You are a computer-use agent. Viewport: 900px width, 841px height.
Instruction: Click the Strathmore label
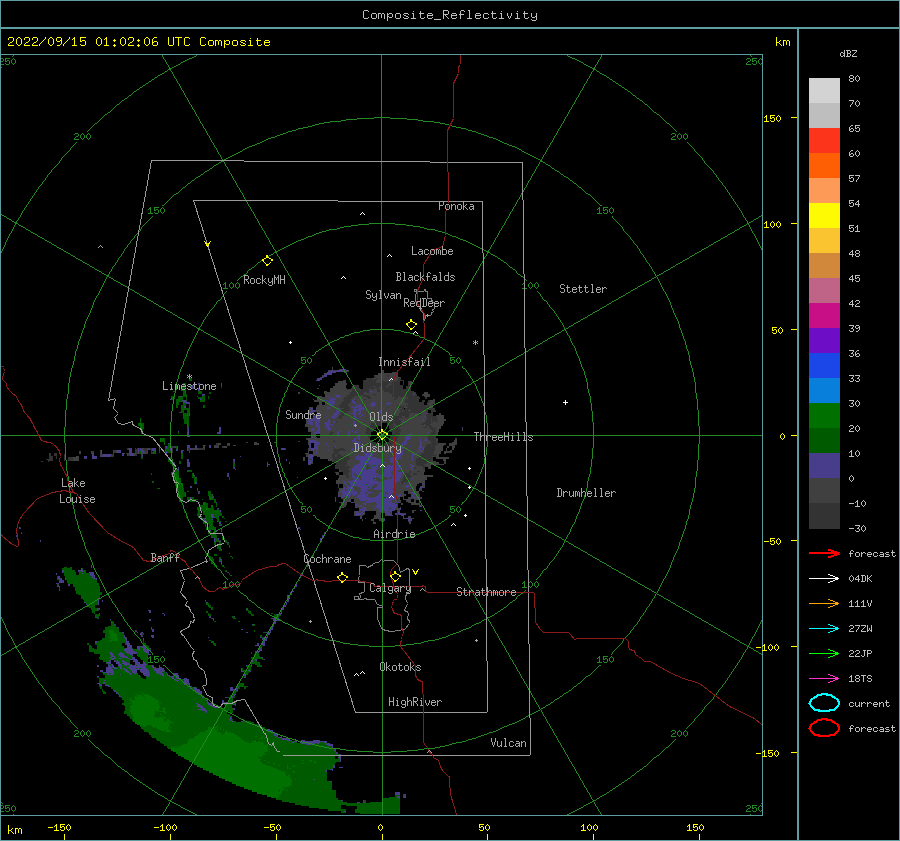tap(486, 592)
